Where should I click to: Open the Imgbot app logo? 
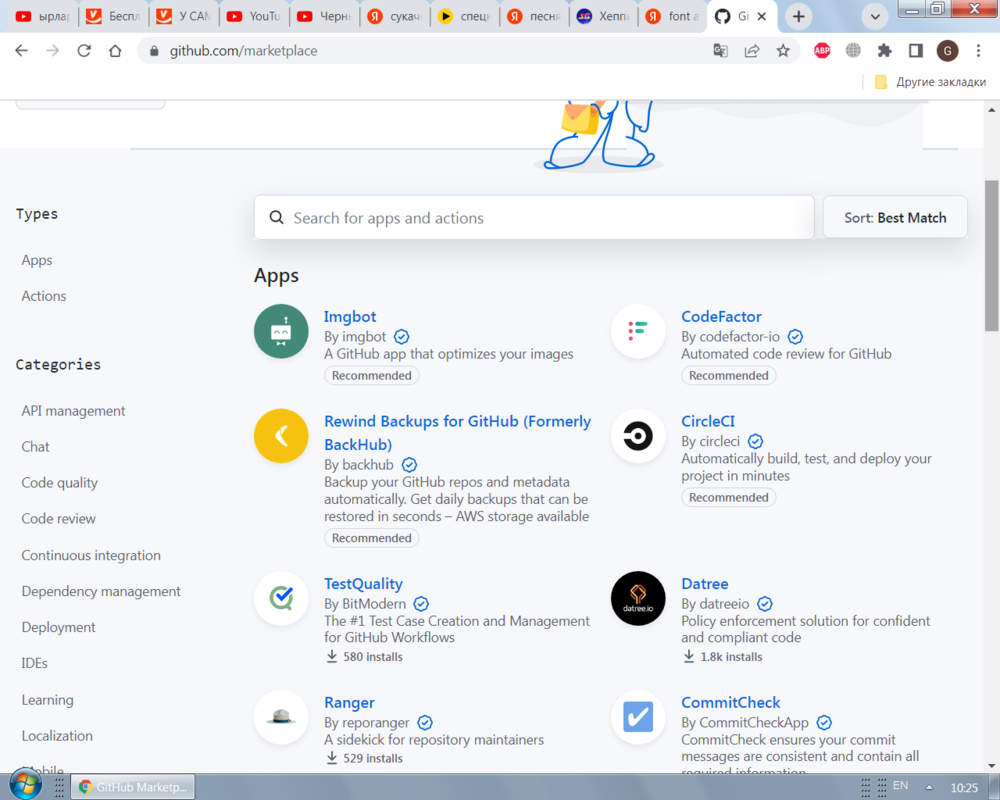pyautogui.click(x=281, y=331)
